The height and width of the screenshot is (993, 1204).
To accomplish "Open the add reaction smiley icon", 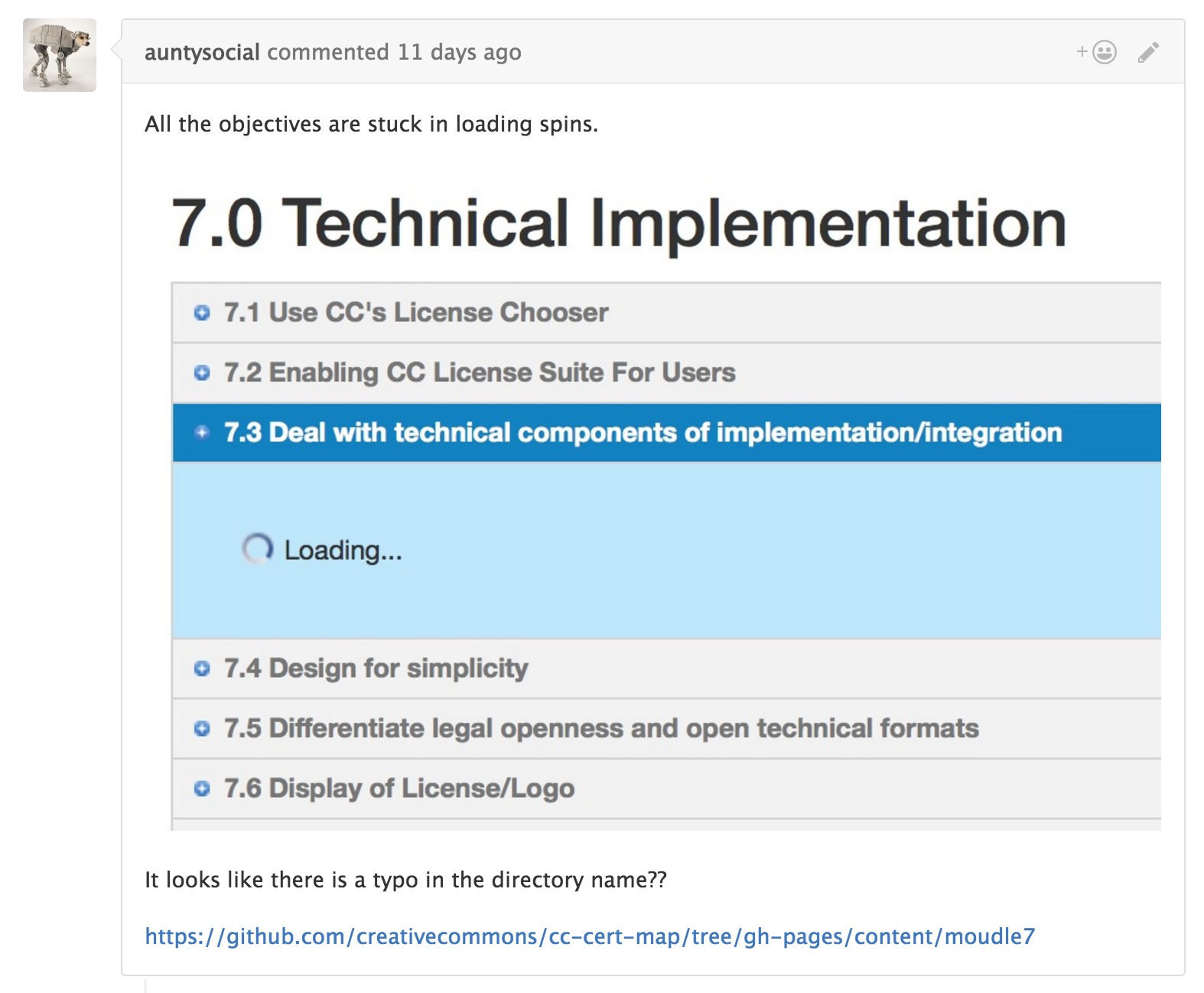I will tap(1098, 52).
